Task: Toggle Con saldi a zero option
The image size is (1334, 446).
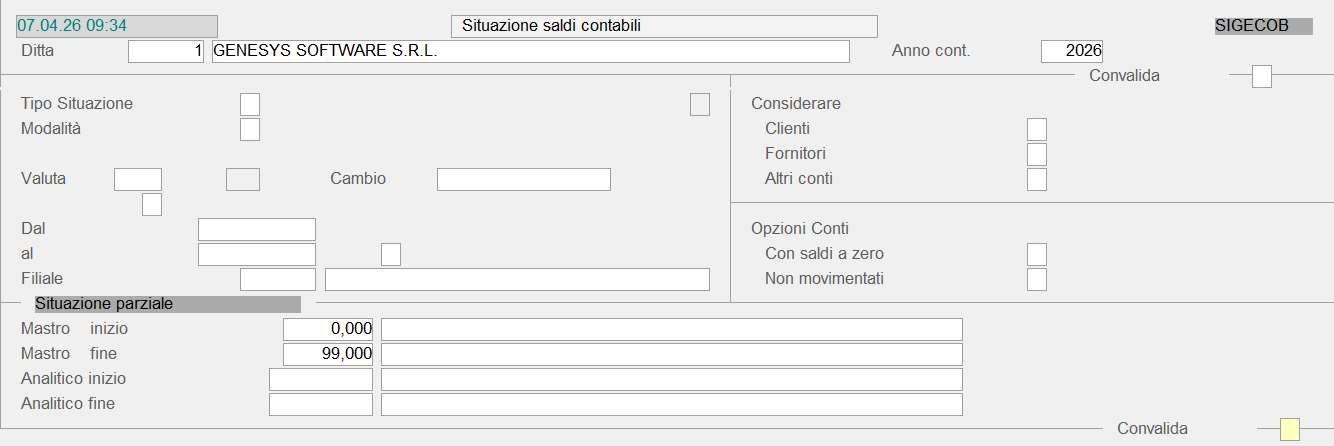Action: 1037,254
